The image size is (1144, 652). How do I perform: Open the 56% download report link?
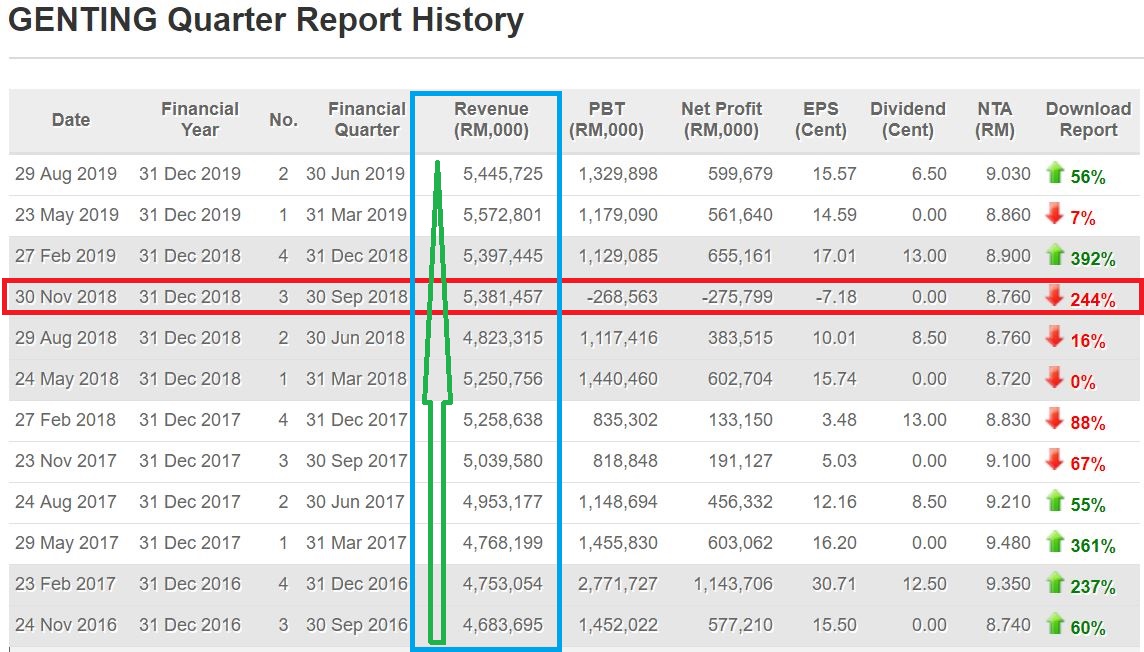[1088, 177]
